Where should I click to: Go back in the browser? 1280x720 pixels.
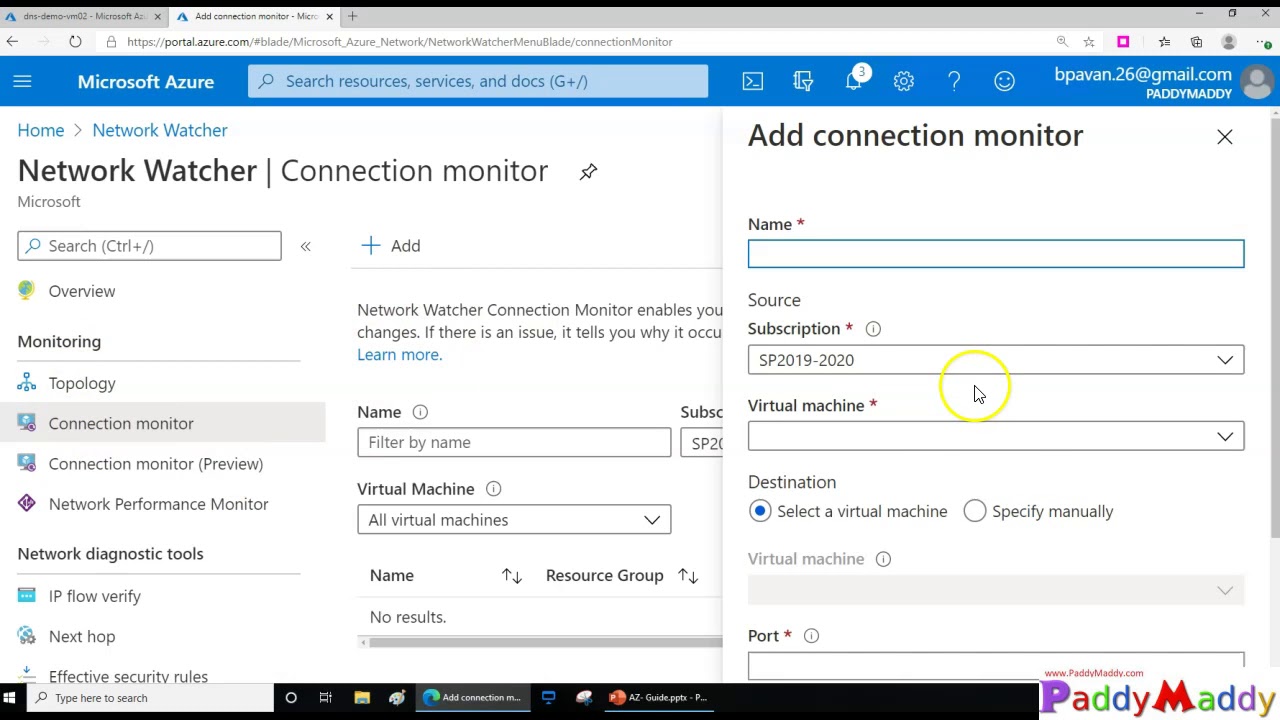(12, 42)
